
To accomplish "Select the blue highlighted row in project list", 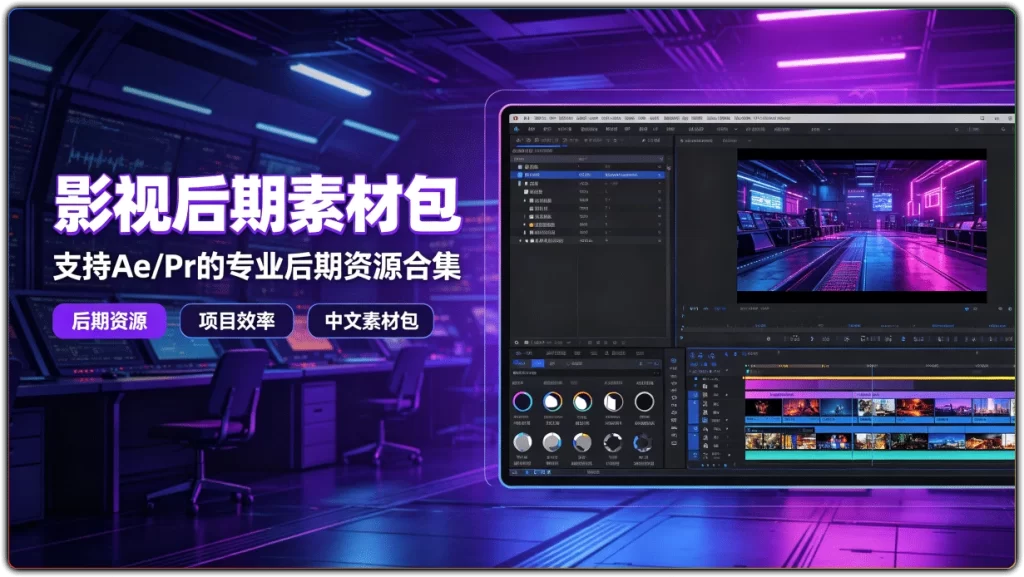I will point(590,175).
